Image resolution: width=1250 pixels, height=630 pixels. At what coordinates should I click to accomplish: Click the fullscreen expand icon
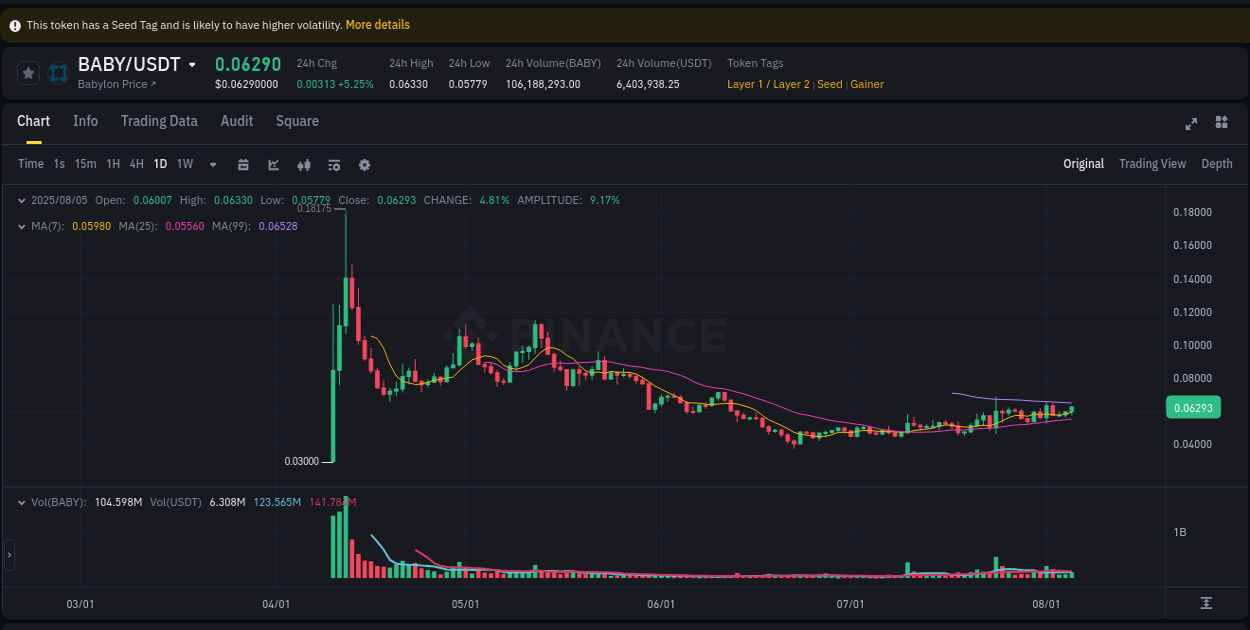[x=1191, y=122]
